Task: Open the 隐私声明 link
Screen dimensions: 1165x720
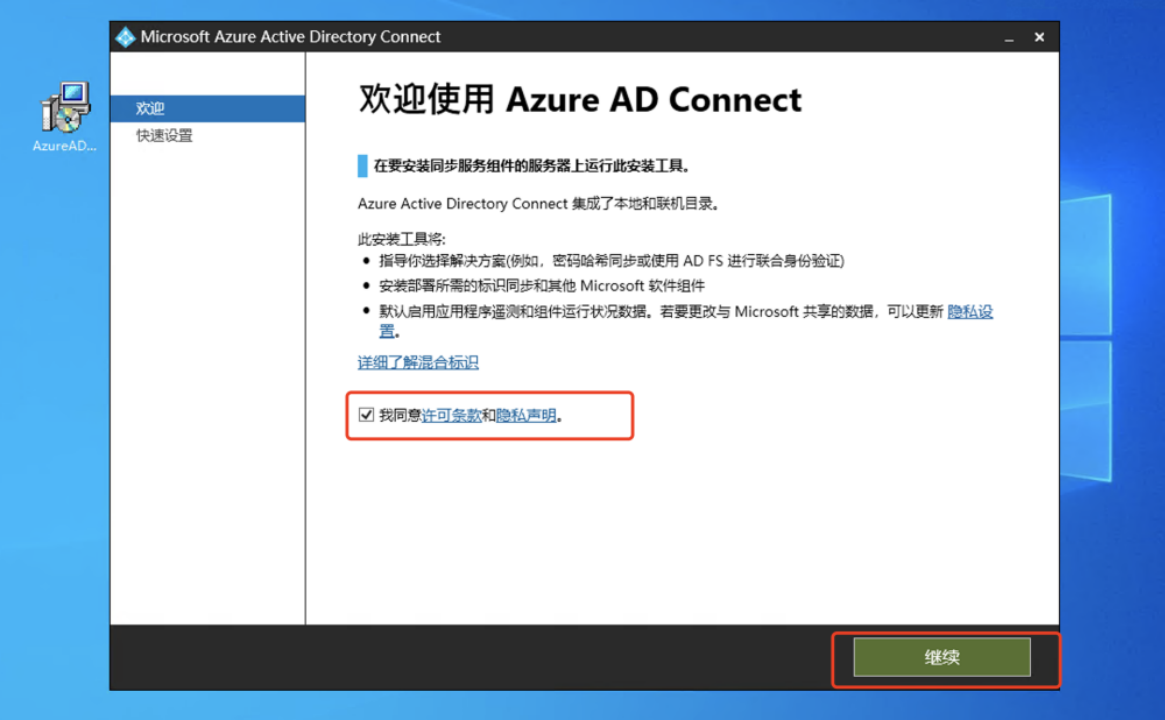Action: (526, 415)
